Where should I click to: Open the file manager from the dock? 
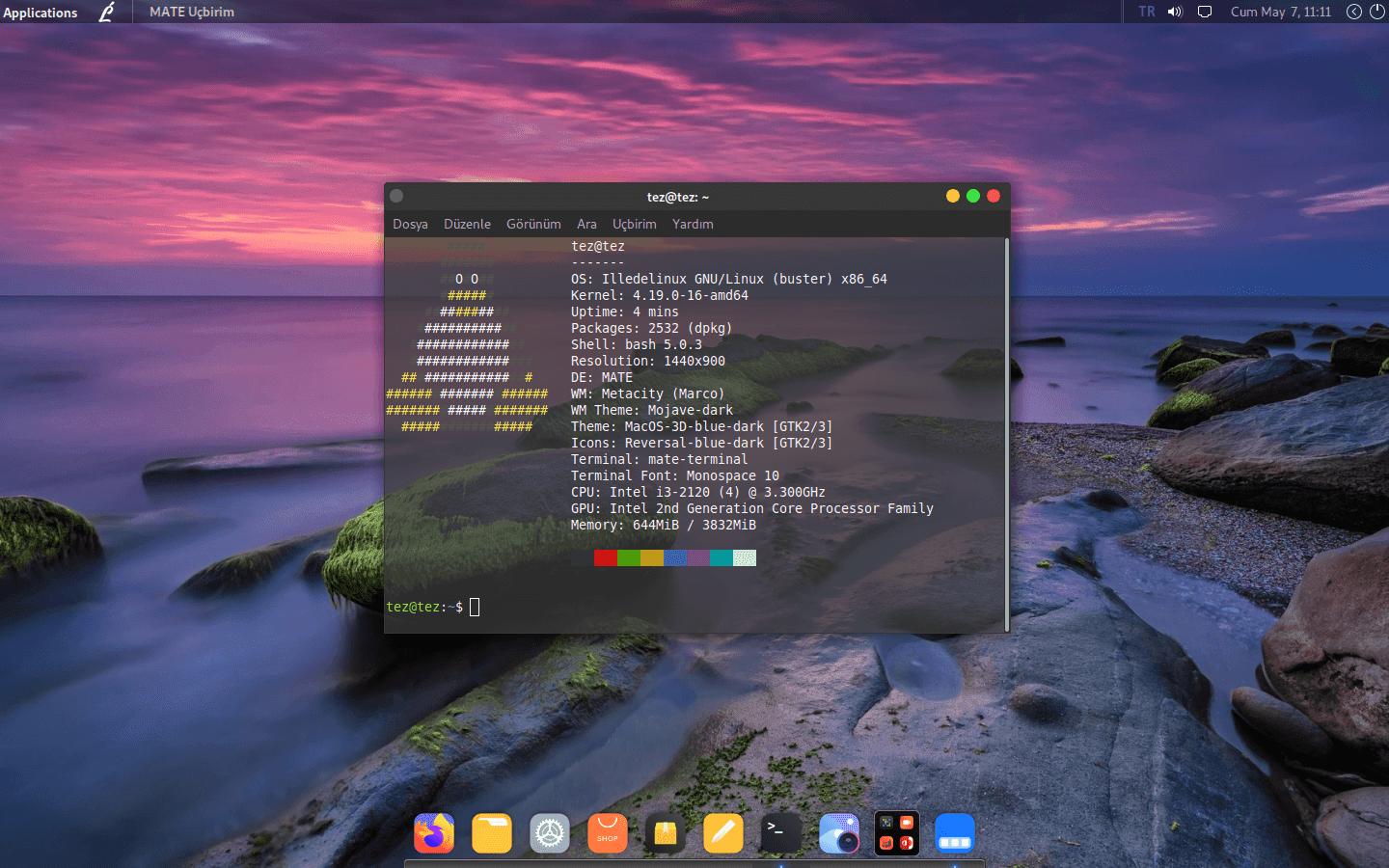(492, 833)
